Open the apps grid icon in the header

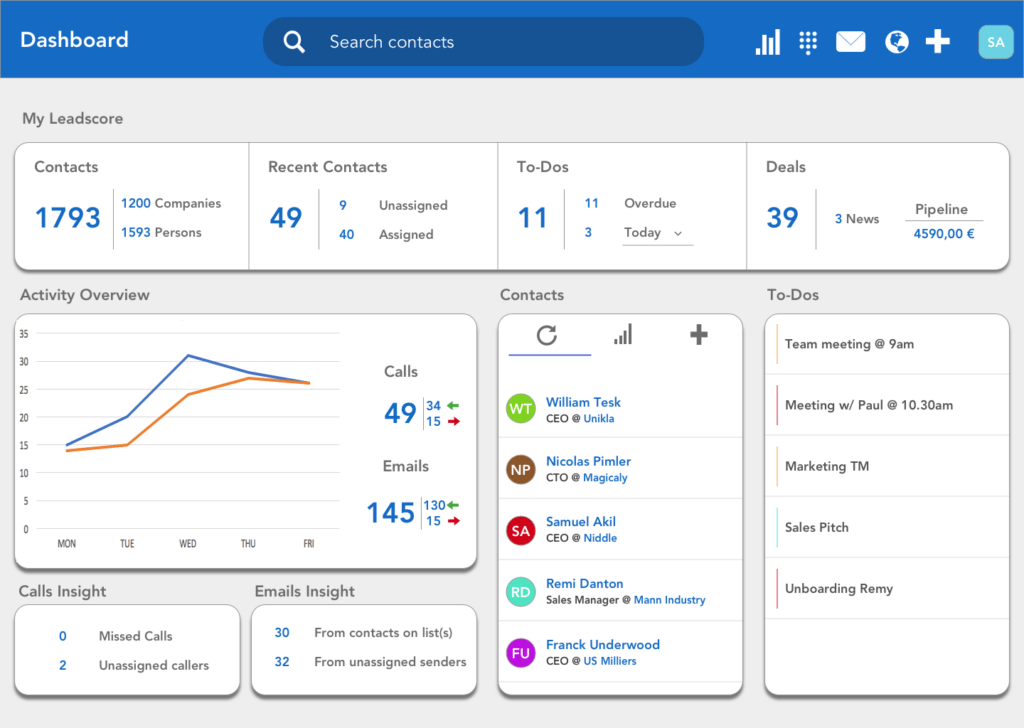pyautogui.click(x=808, y=41)
